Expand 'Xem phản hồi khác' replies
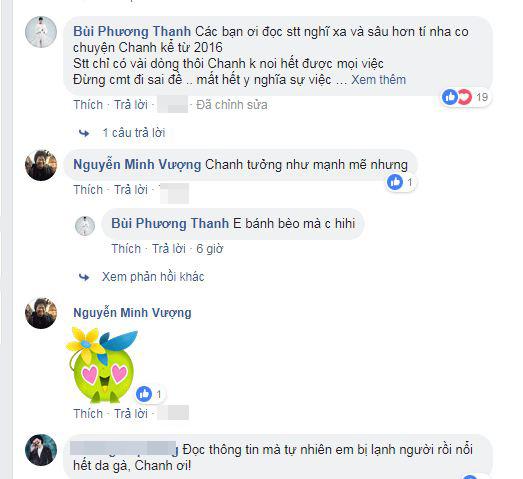This screenshot has width=523, height=479. click(153, 277)
